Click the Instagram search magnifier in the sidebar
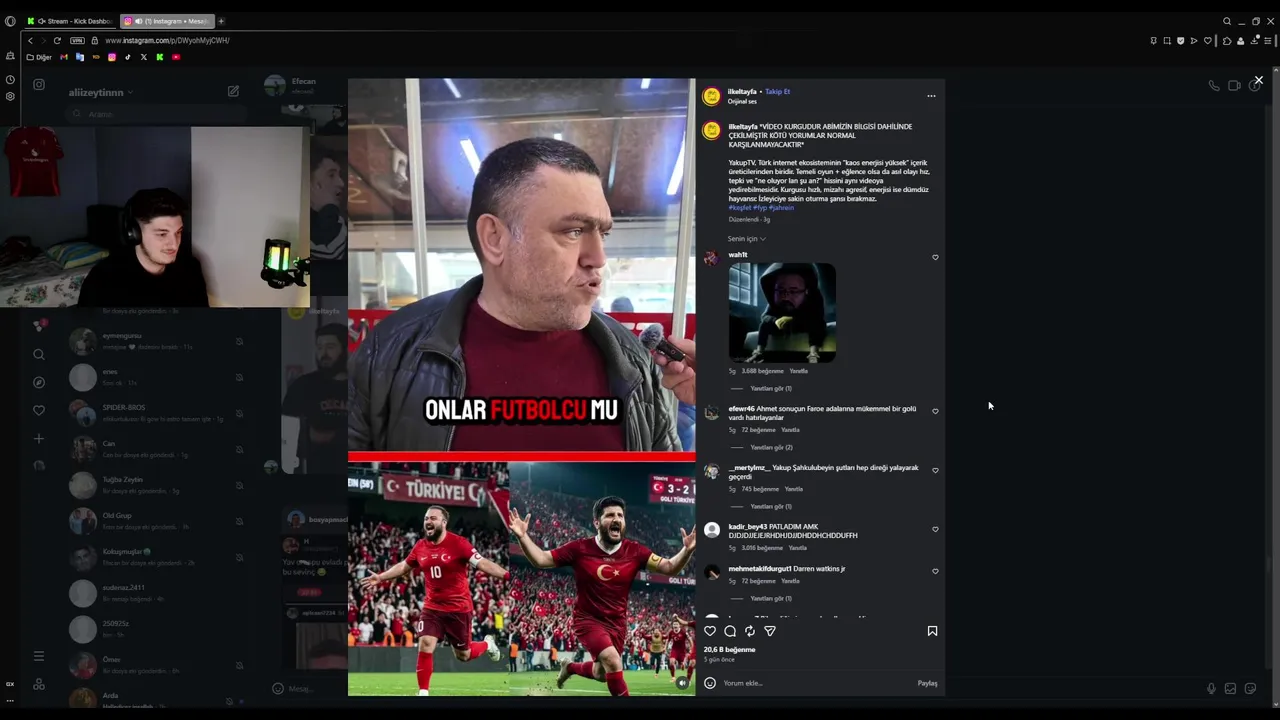 coord(39,354)
